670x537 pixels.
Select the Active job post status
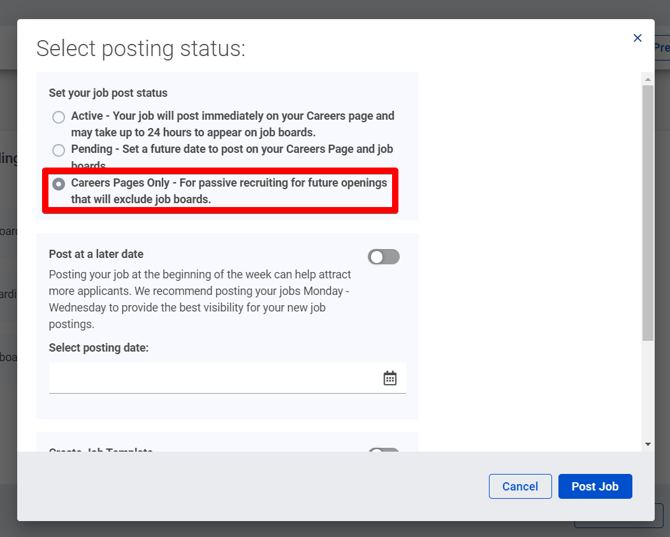[x=59, y=117]
